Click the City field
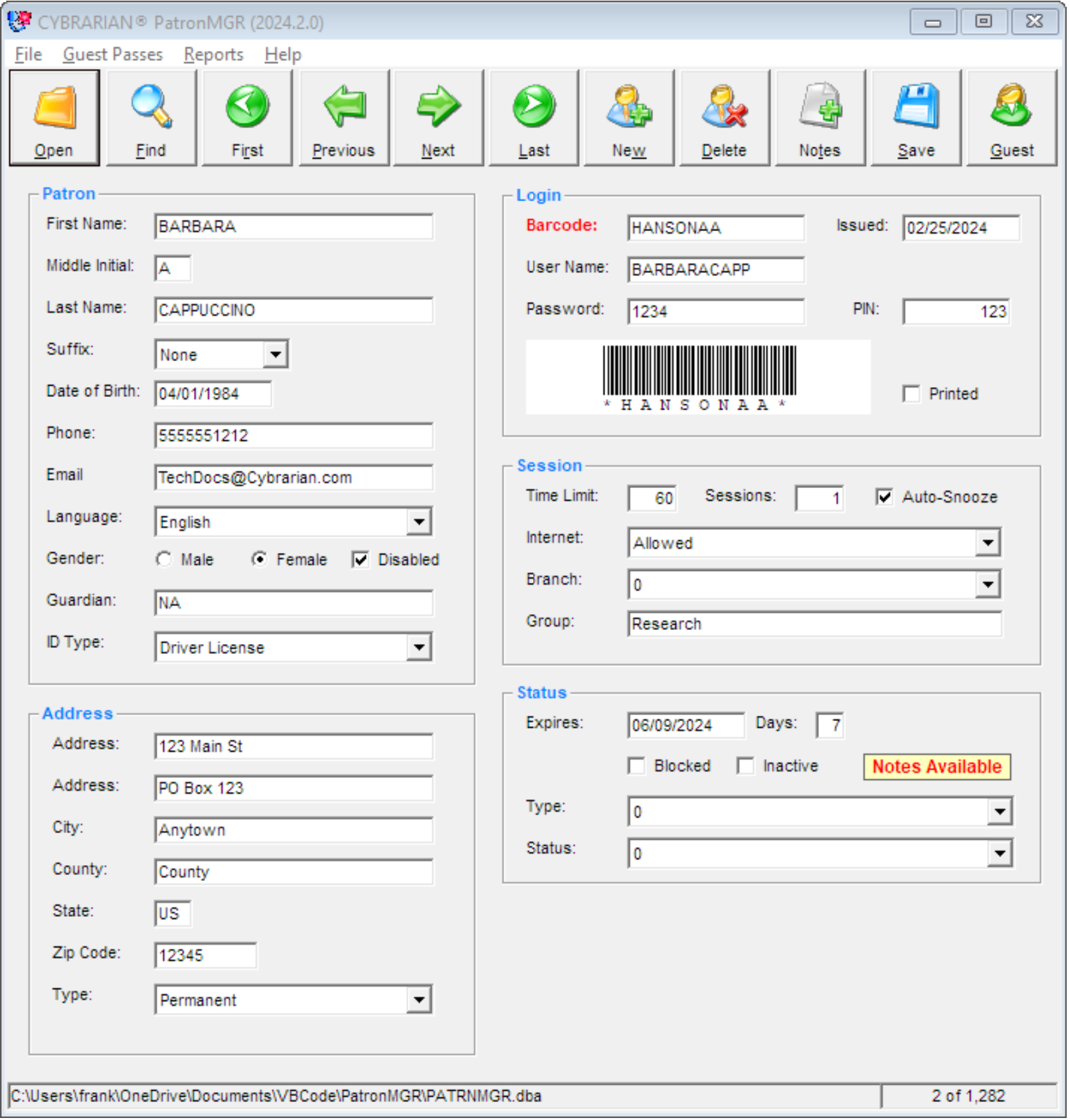This screenshot has height=1120, width=1070. (x=294, y=831)
